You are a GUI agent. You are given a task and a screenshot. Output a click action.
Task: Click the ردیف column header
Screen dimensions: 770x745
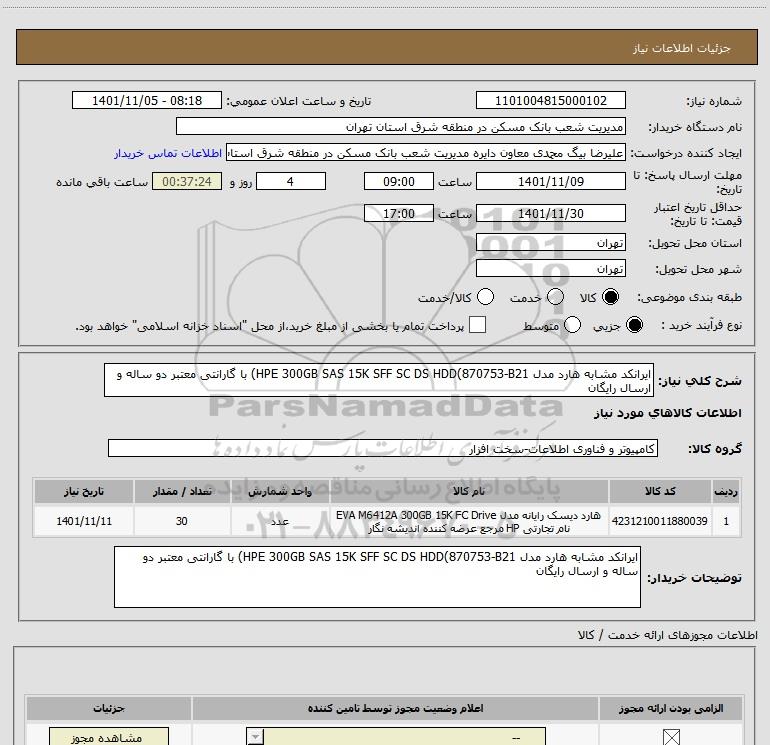point(726,492)
